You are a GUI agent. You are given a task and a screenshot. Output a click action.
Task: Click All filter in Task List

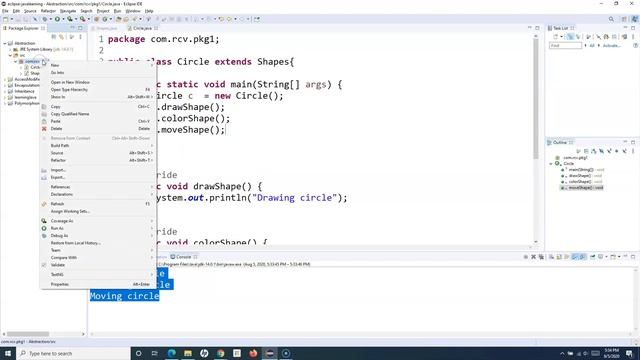pyautogui.click(x=592, y=46)
